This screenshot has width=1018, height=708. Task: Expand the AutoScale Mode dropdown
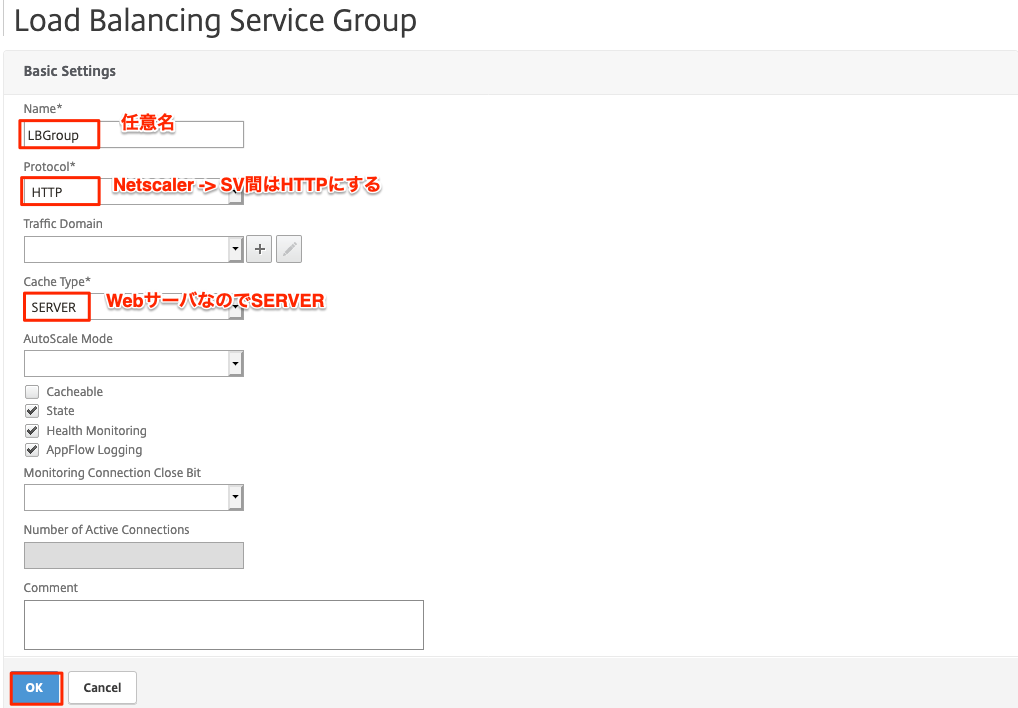235,363
